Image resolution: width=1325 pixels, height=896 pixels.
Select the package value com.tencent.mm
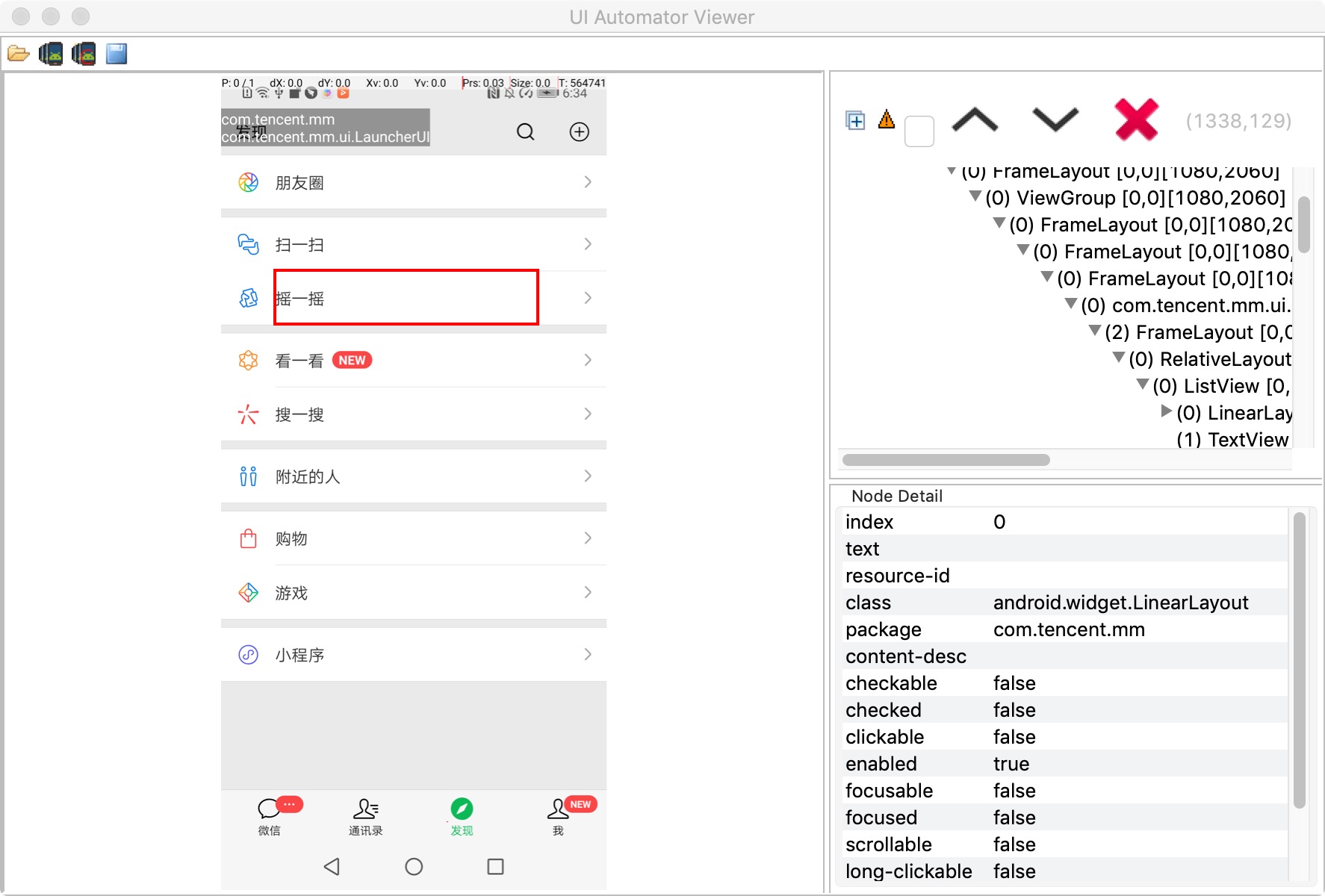click(x=1069, y=629)
